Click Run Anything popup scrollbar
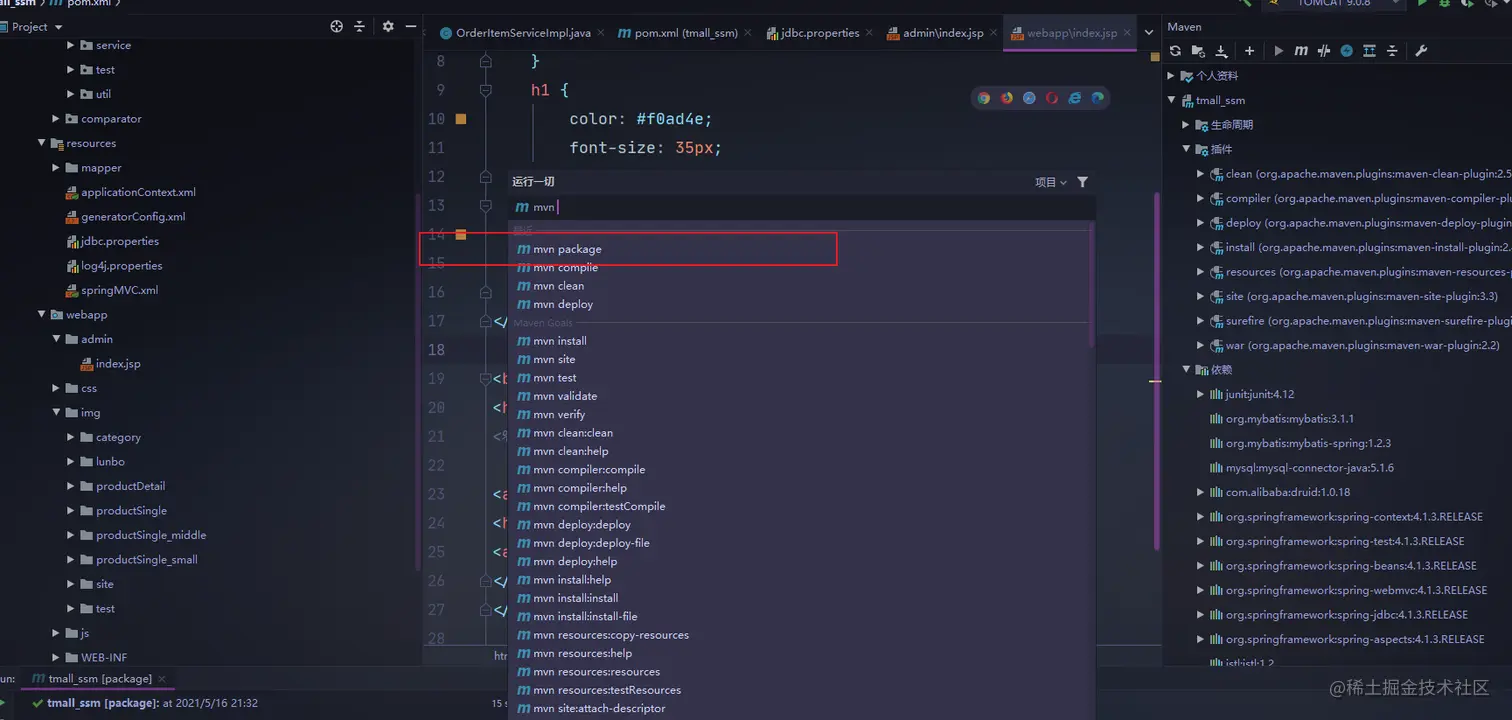1512x720 pixels. point(1092,283)
